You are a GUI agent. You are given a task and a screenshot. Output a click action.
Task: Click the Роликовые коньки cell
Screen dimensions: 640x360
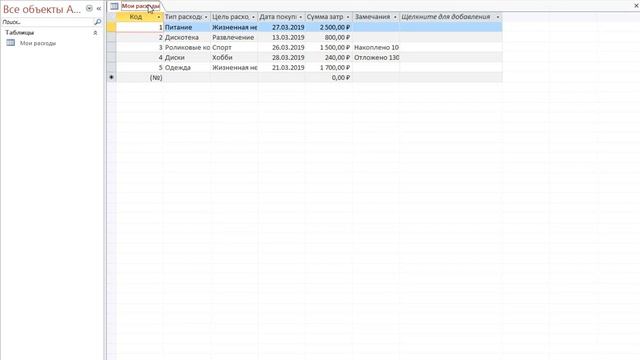pyautogui.click(x=187, y=47)
